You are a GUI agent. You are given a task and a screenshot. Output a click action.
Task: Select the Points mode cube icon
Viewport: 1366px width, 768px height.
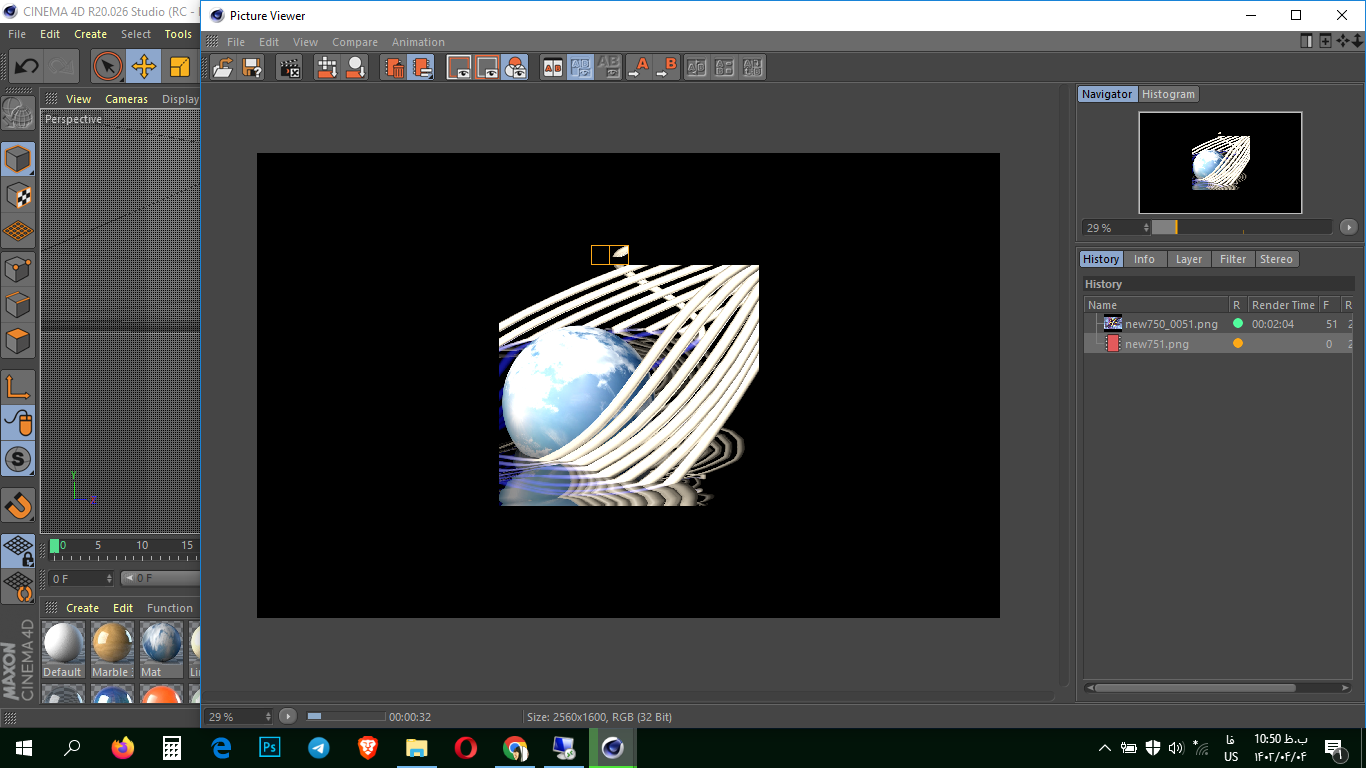pyautogui.click(x=18, y=268)
